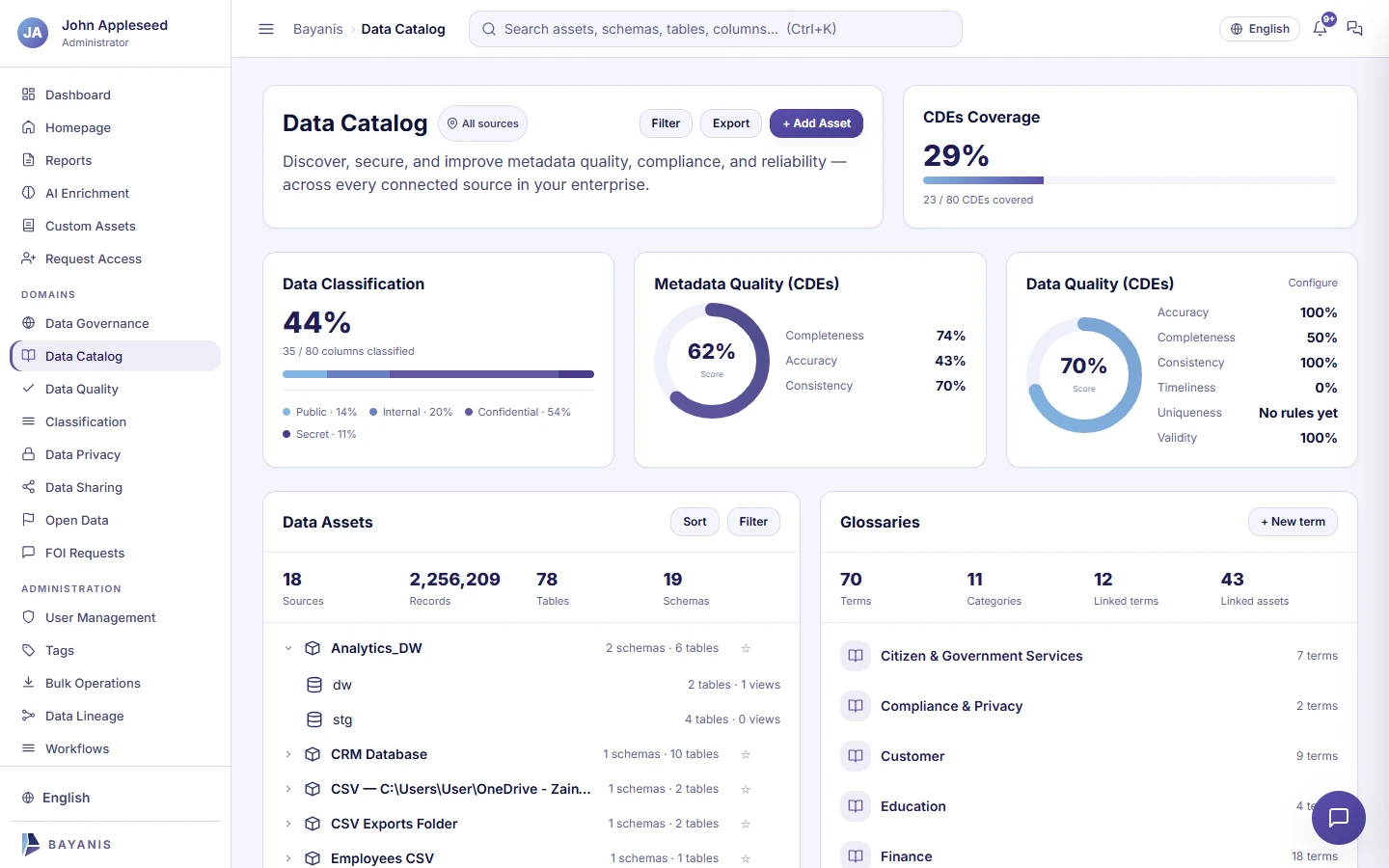
Task: Expand the CSV OneDrive source node
Action: click(288, 789)
